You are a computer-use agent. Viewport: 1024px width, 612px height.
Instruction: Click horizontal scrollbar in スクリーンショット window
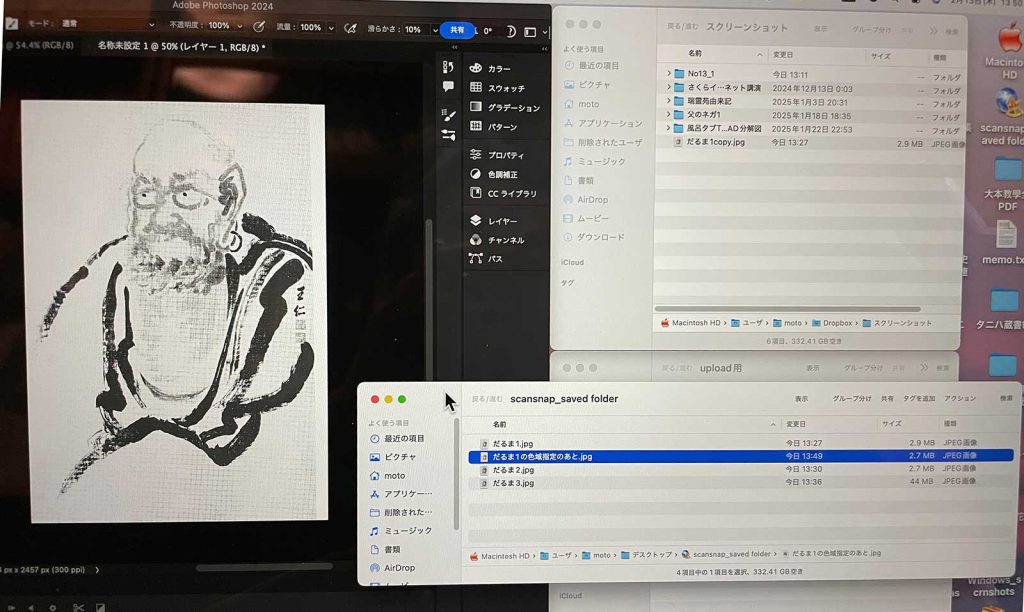788,309
